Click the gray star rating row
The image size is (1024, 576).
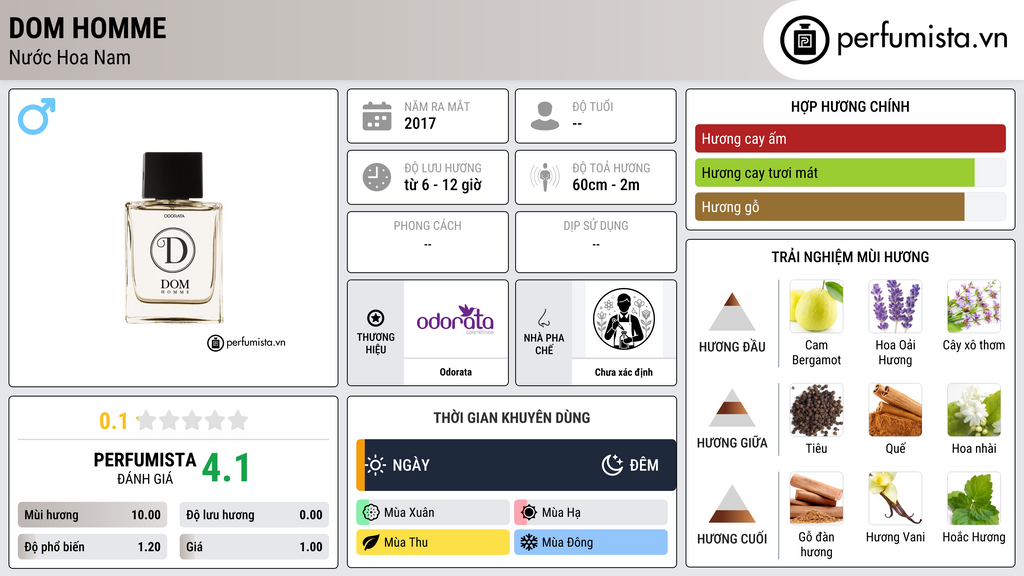(x=193, y=420)
